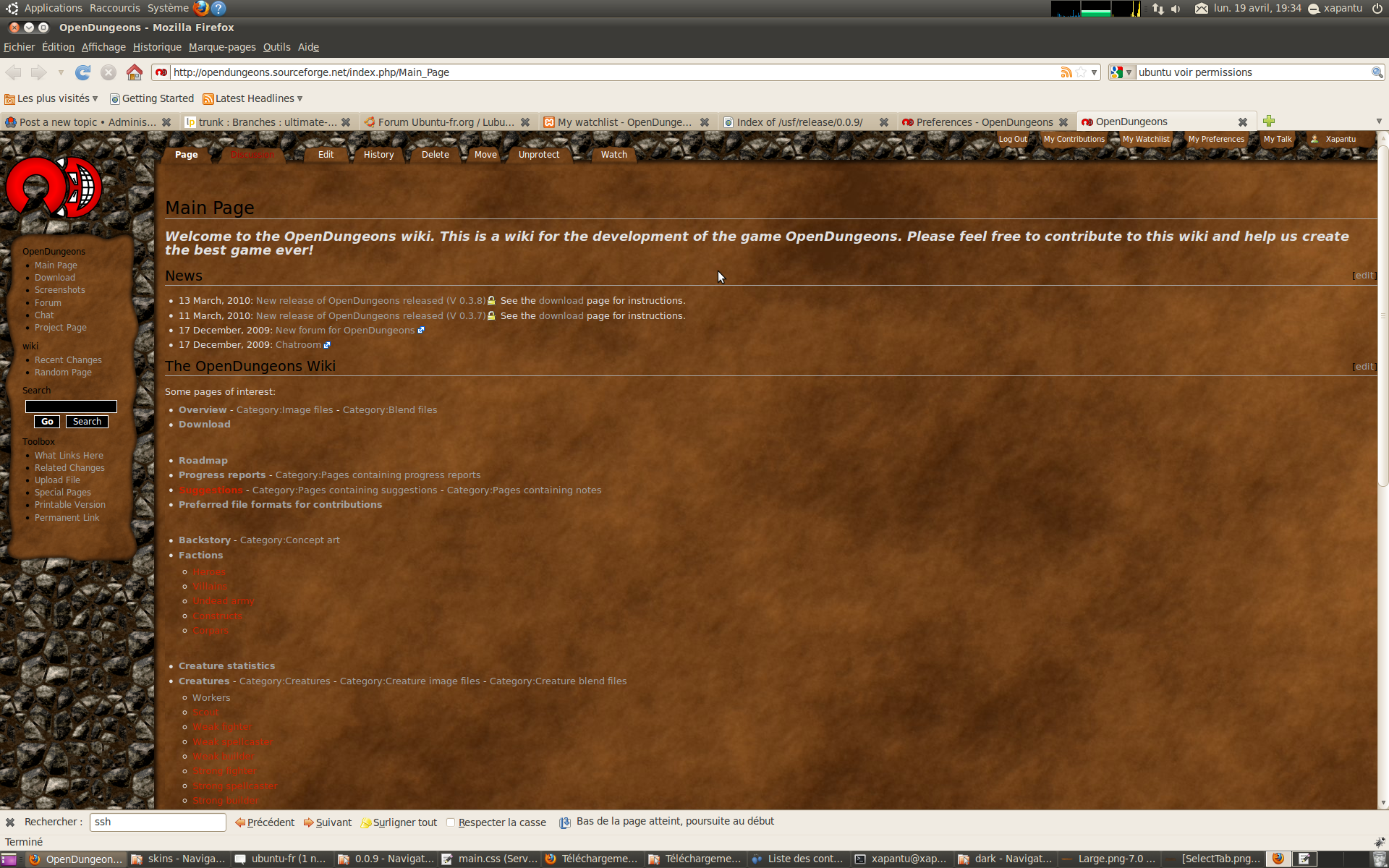Open new tab with plus icon

(x=1269, y=122)
